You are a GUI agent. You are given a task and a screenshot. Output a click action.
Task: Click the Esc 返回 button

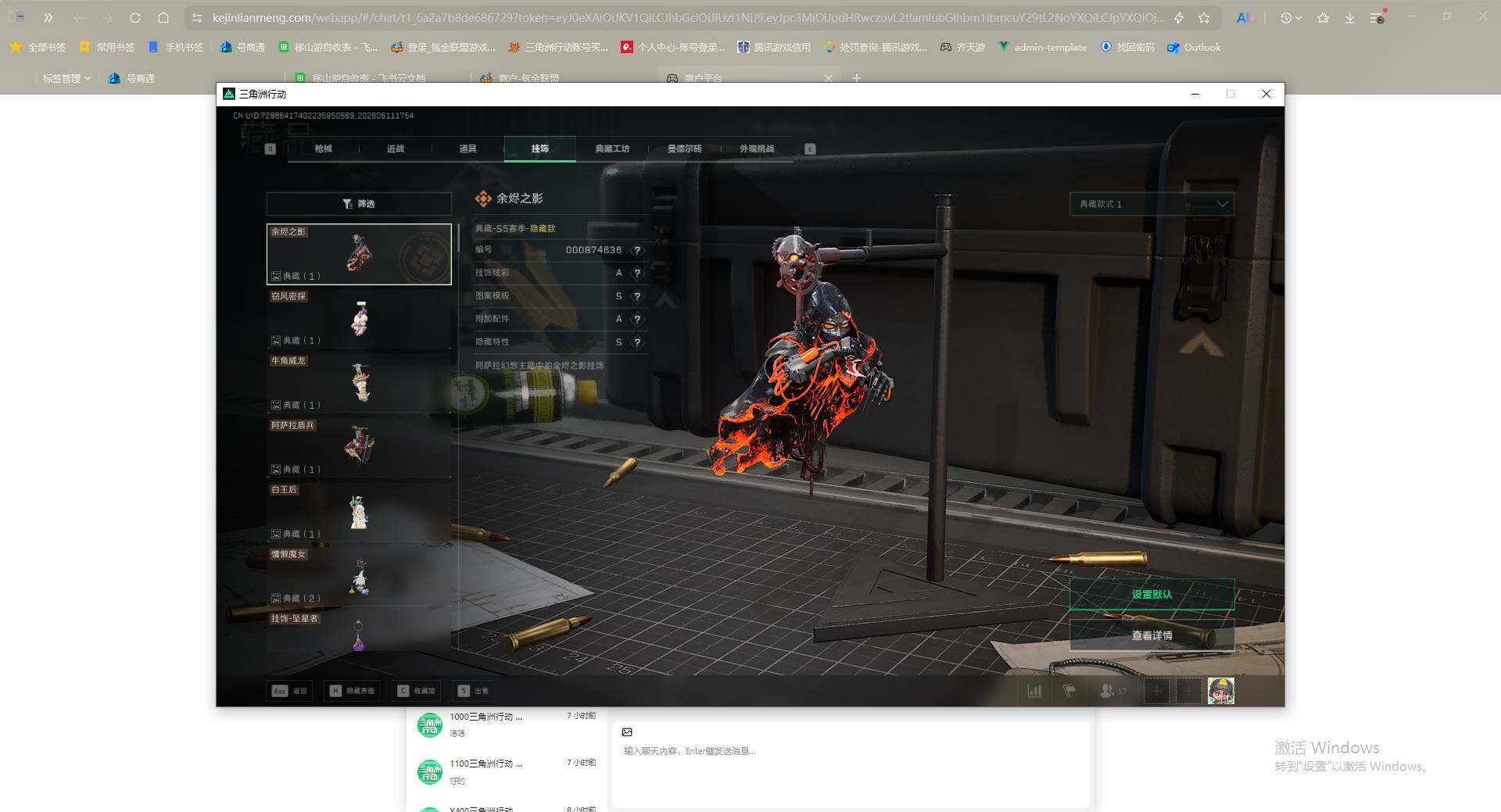290,691
